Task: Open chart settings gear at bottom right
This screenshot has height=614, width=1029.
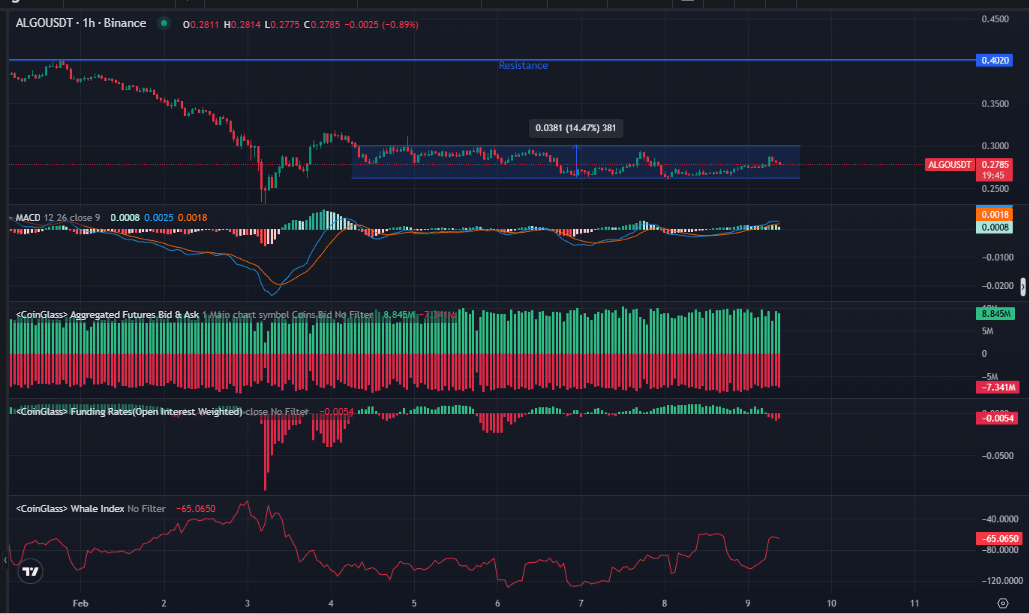Action: [1001, 605]
